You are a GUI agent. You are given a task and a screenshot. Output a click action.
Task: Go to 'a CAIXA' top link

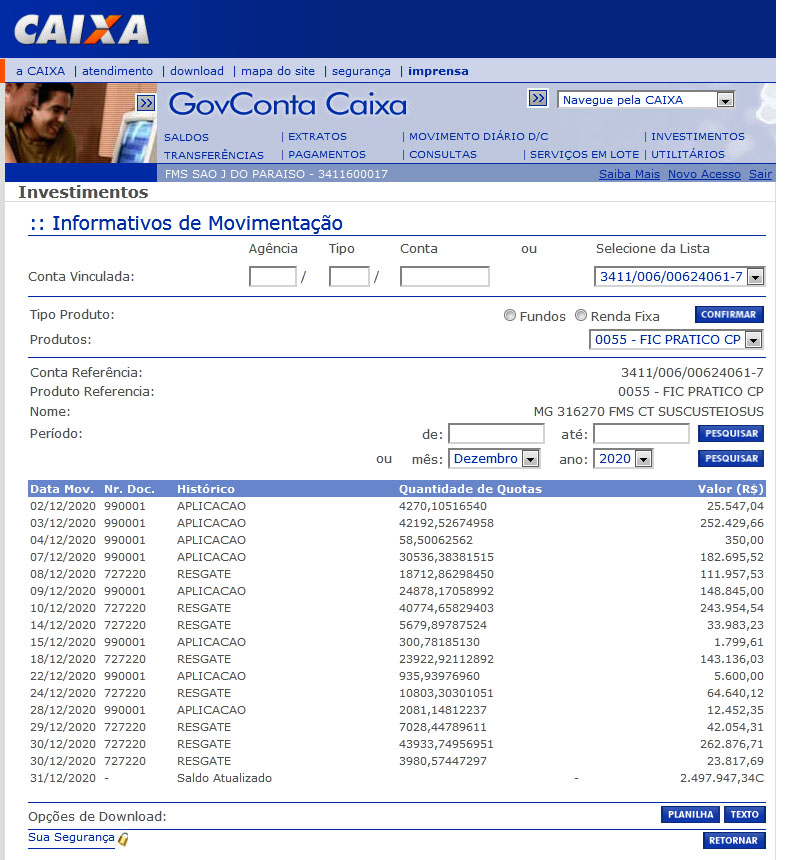(41, 71)
